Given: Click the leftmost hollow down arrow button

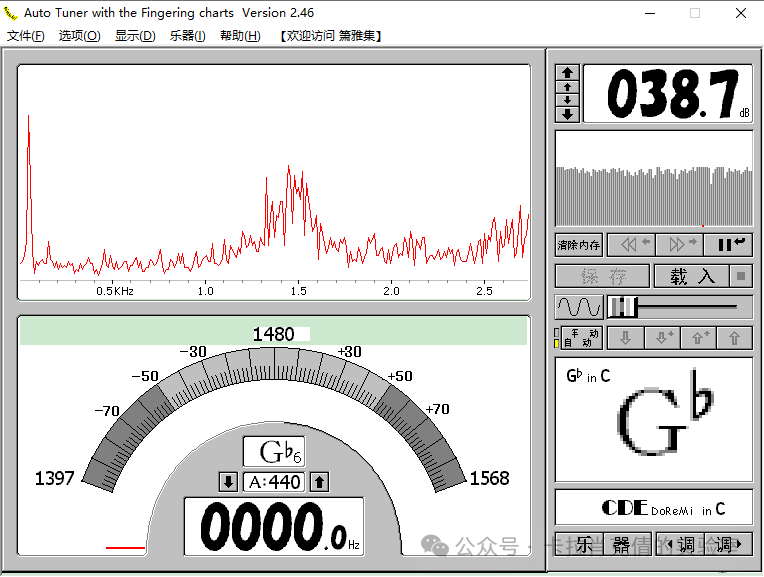Looking at the screenshot, I should tap(625, 338).
